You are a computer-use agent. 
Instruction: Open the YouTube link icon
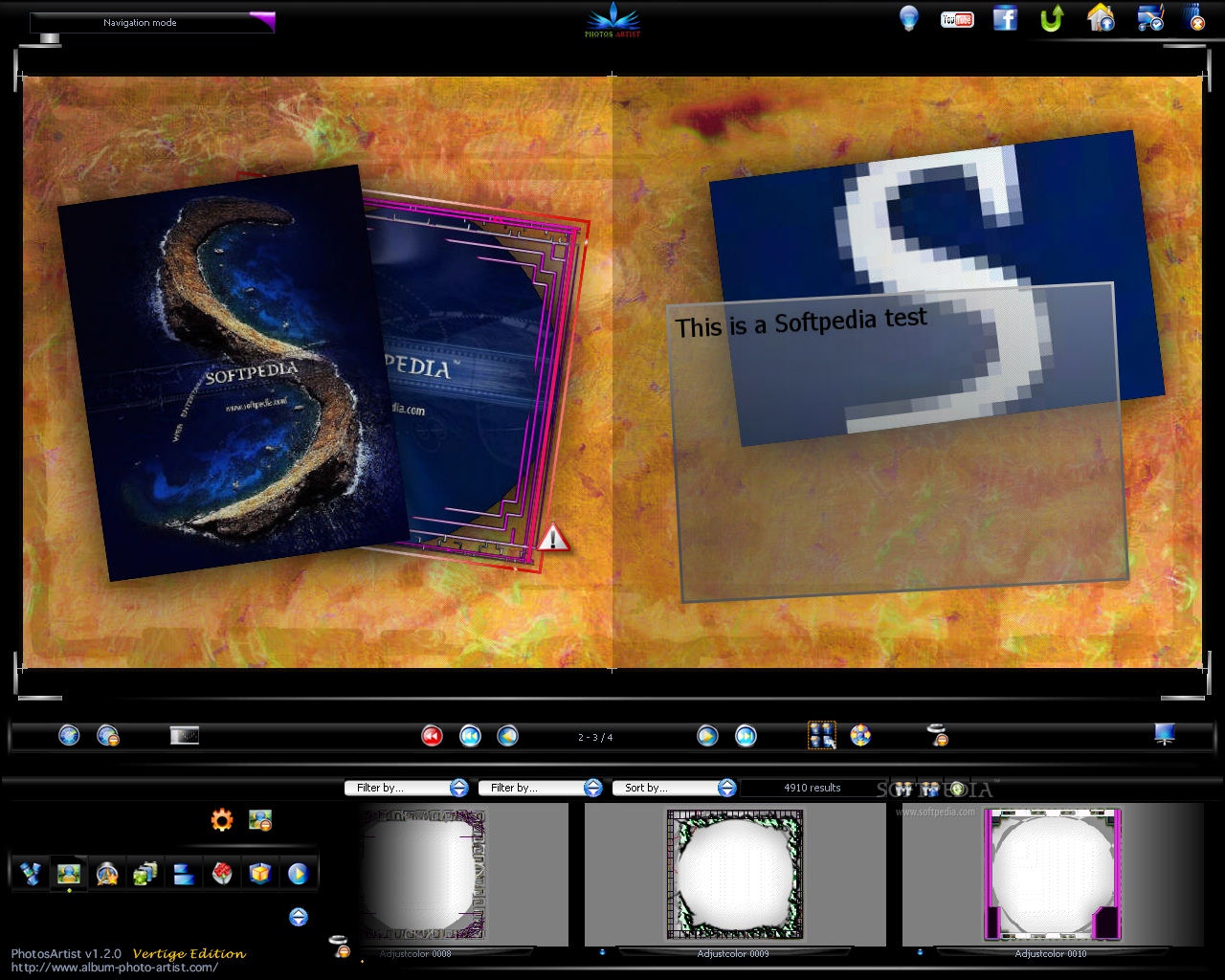(x=957, y=19)
